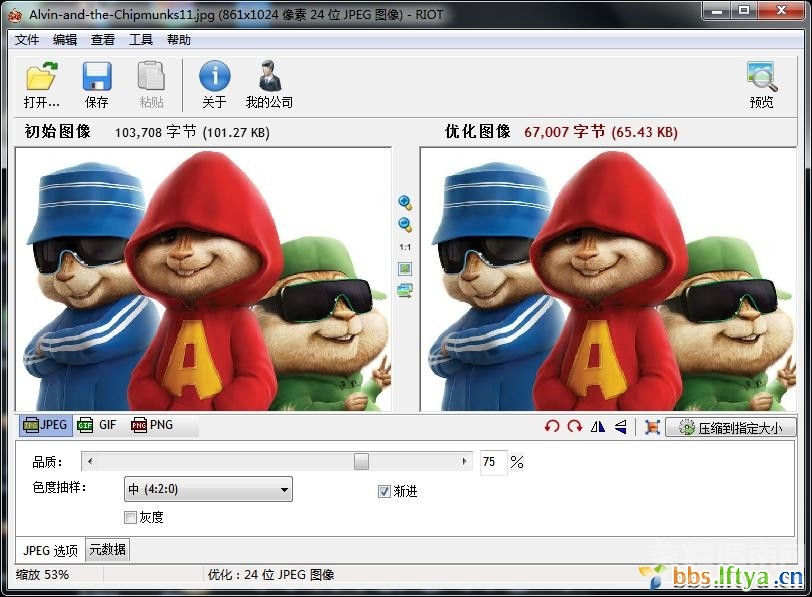Zoom out using the magnifier minus icon
This screenshot has height=597, width=812.
[405, 225]
